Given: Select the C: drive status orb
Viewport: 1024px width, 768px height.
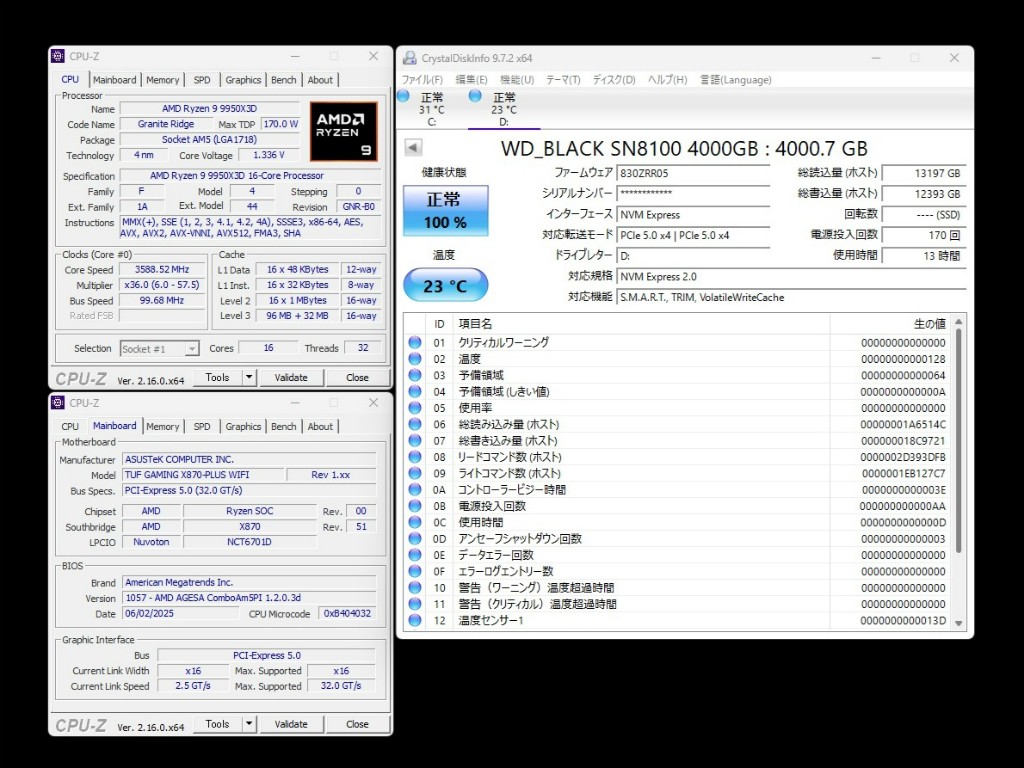Looking at the screenshot, I should (x=404, y=96).
